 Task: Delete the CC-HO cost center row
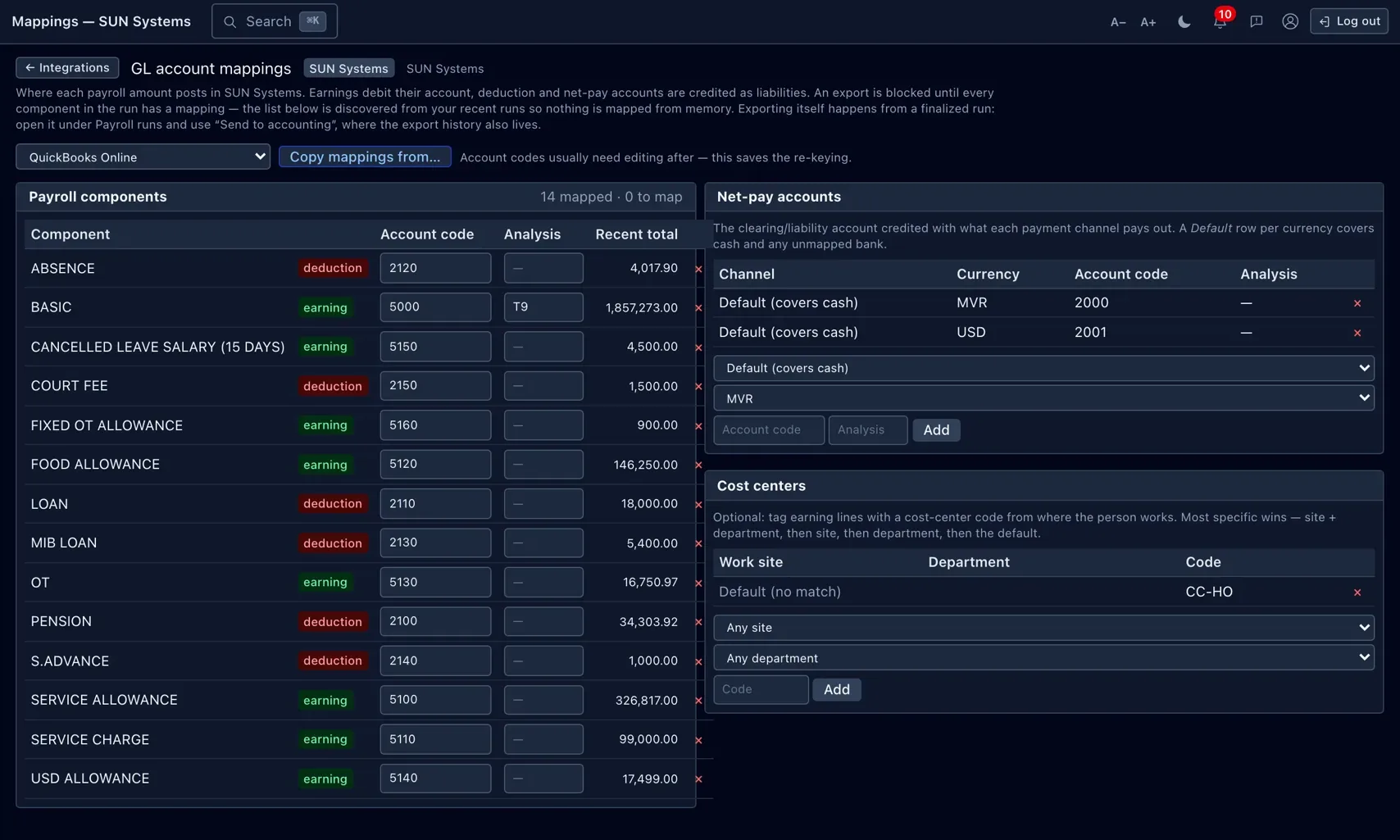click(1357, 593)
